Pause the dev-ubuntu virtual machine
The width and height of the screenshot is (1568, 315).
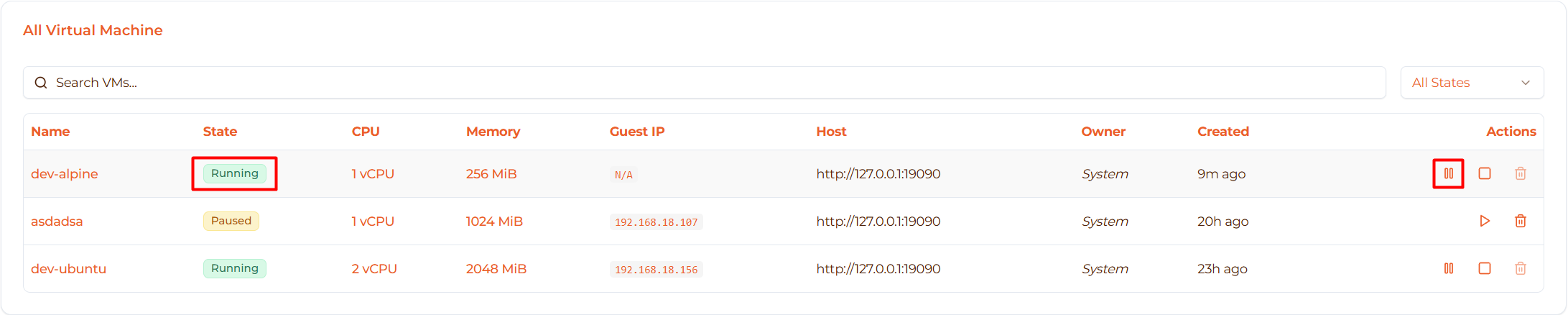1448,268
